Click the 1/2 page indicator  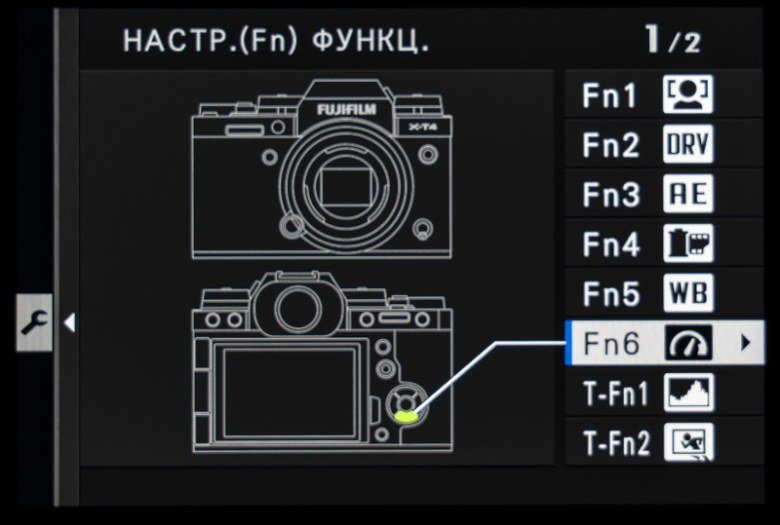(x=672, y=40)
